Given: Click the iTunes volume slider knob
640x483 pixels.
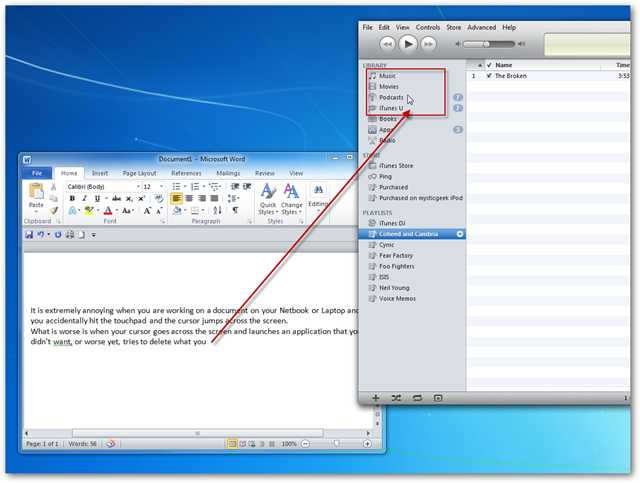Looking at the screenshot, I should (486, 44).
